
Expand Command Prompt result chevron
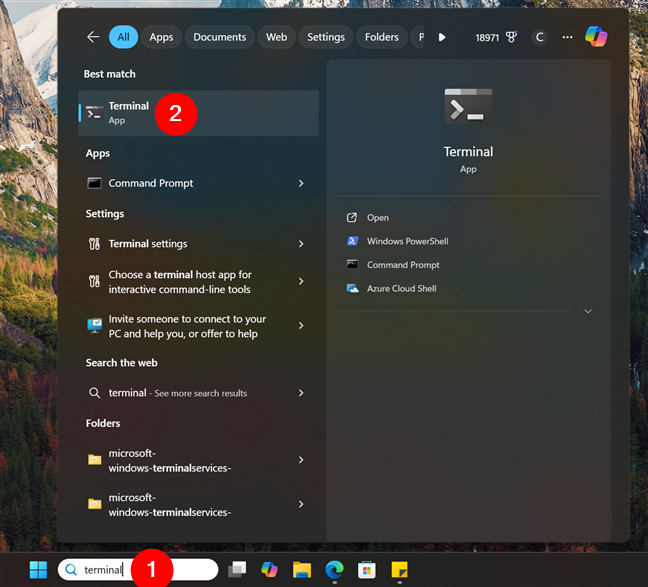[301, 183]
